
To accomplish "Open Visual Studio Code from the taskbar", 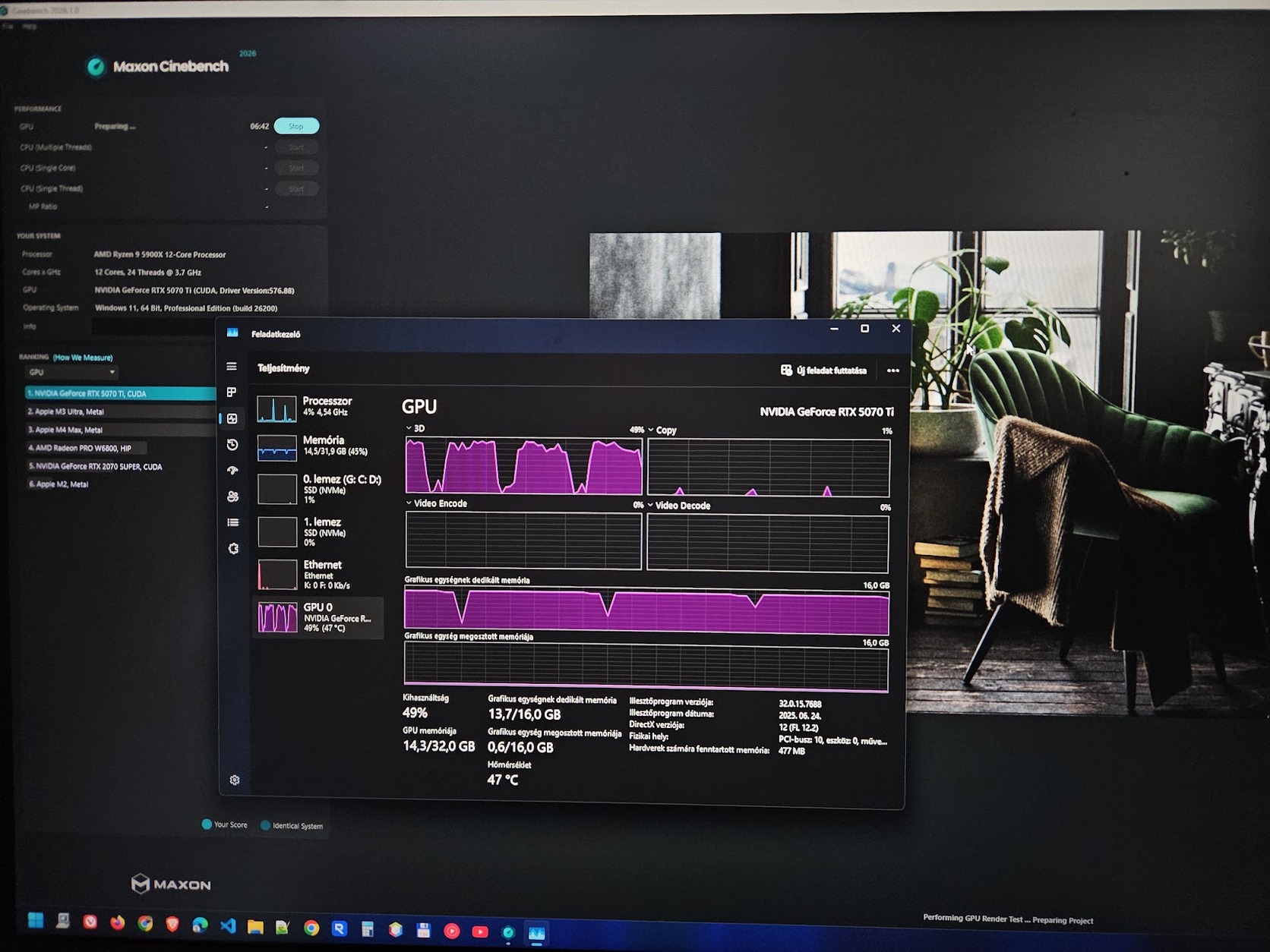I will [x=228, y=925].
